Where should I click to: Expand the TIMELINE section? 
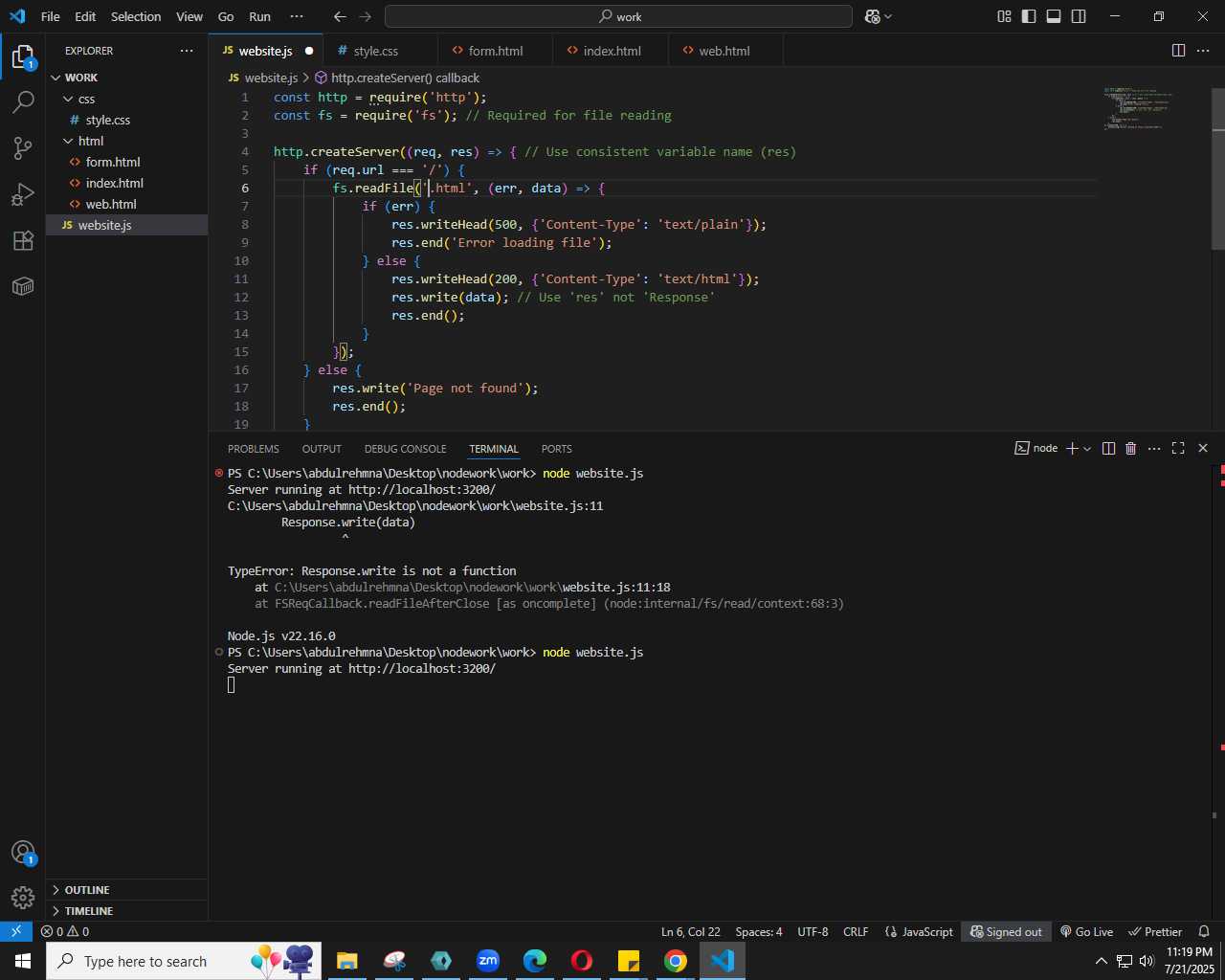[126, 911]
